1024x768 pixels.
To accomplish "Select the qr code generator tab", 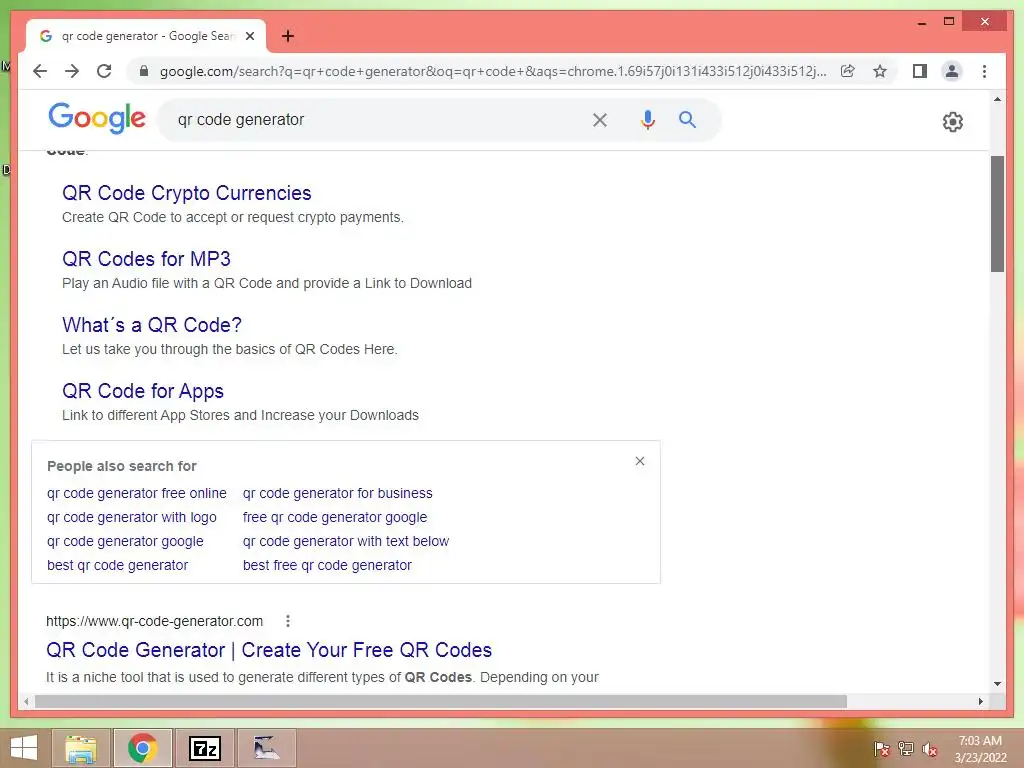I will pyautogui.click(x=146, y=36).
